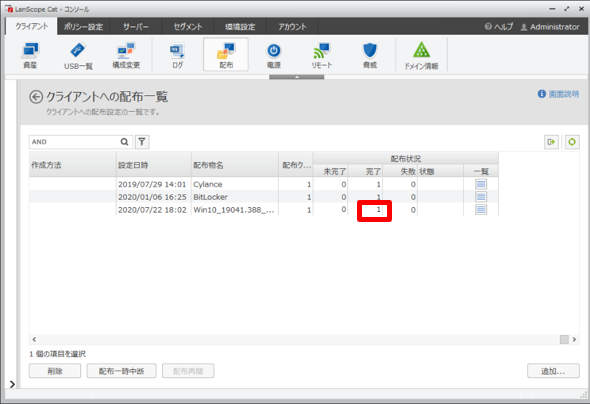Viewport: 590px width, 404px height.
Task: Click the search magnifier icon
Action: (124, 142)
